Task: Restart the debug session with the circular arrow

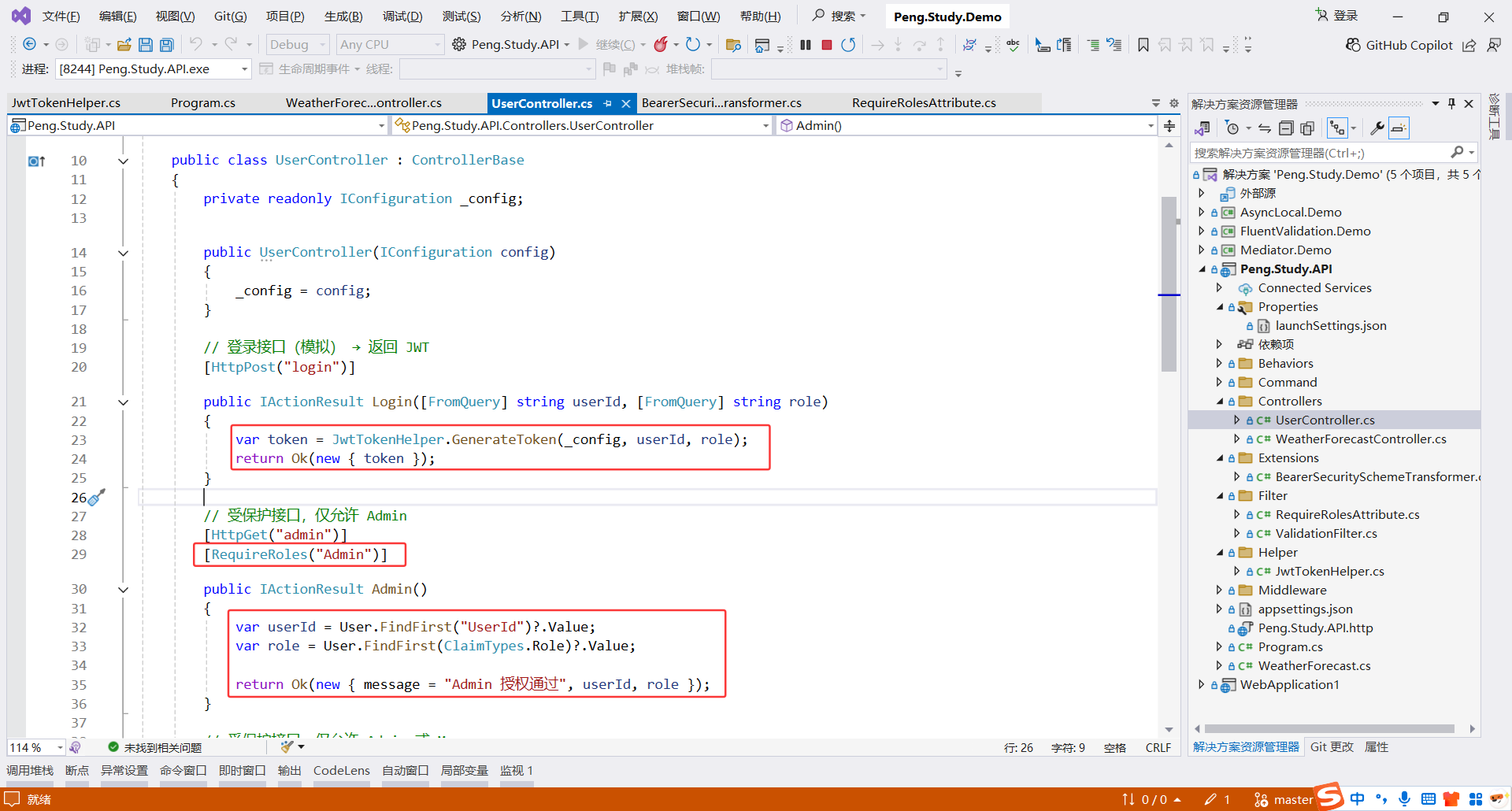Action: click(848, 45)
